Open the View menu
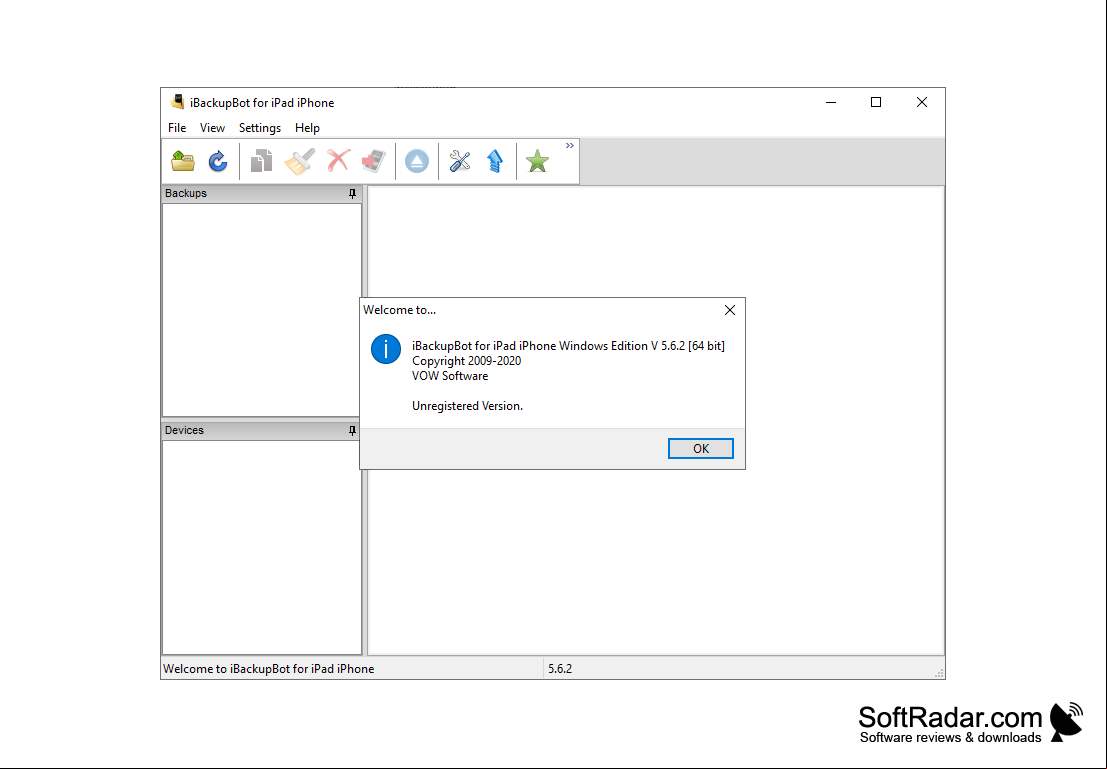The height and width of the screenshot is (769, 1107). pyautogui.click(x=213, y=128)
